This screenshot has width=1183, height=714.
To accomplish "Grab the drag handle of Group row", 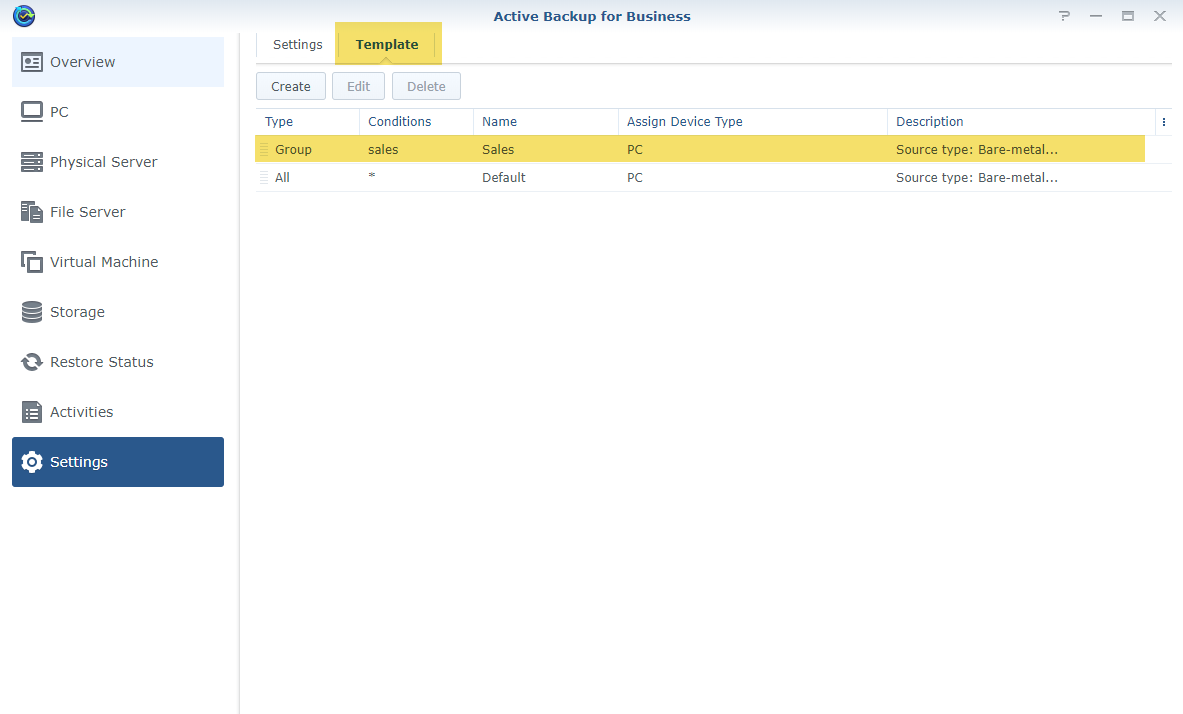I will point(263,149).
